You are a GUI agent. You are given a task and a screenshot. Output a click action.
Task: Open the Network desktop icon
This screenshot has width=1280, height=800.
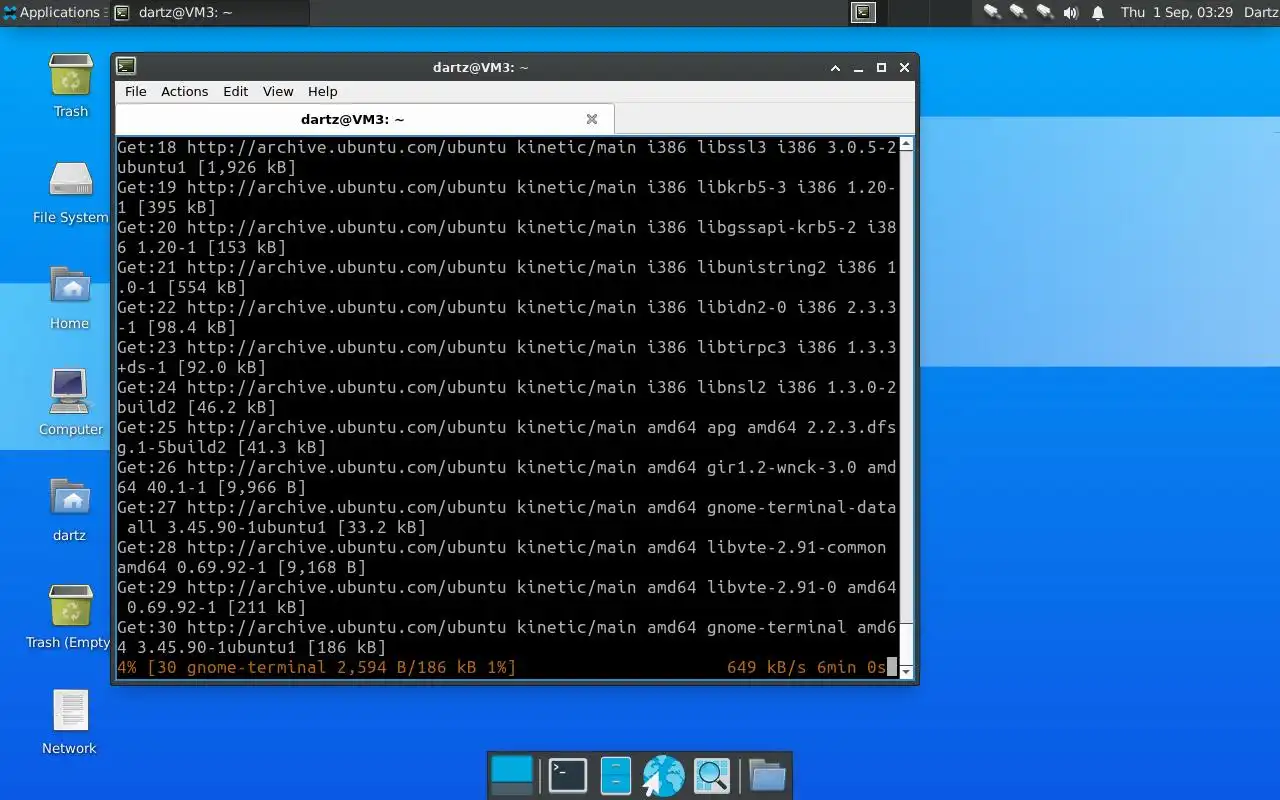[70, 711]
